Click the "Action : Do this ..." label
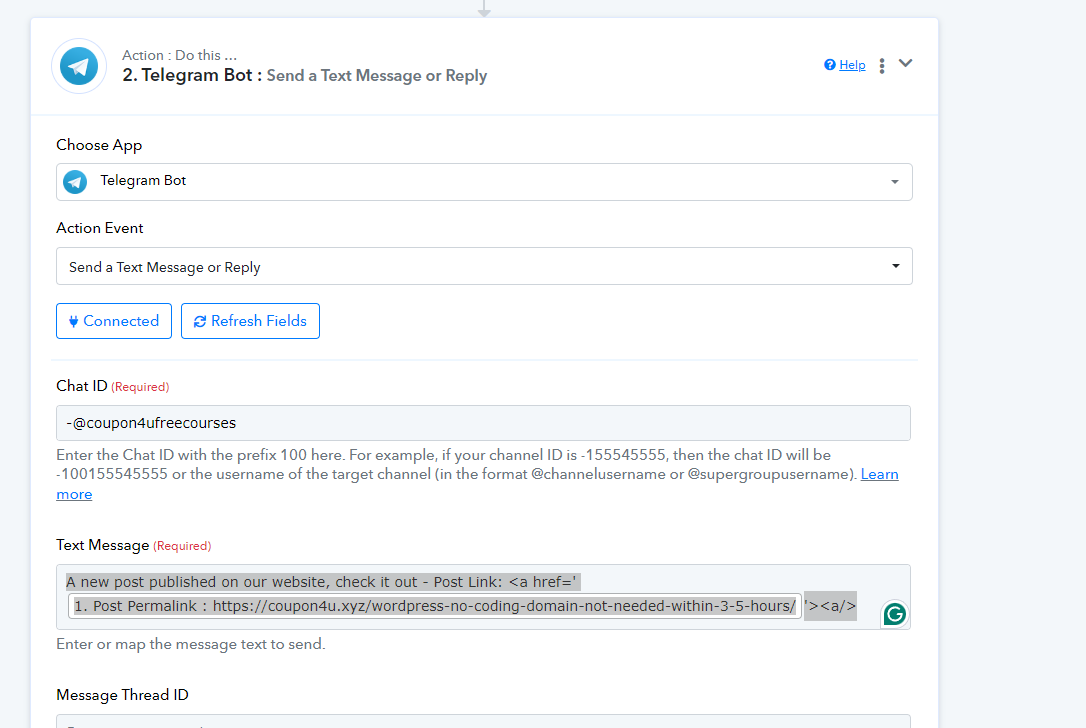Viewport: 1086px width, 728px height. tap(179, 55)
